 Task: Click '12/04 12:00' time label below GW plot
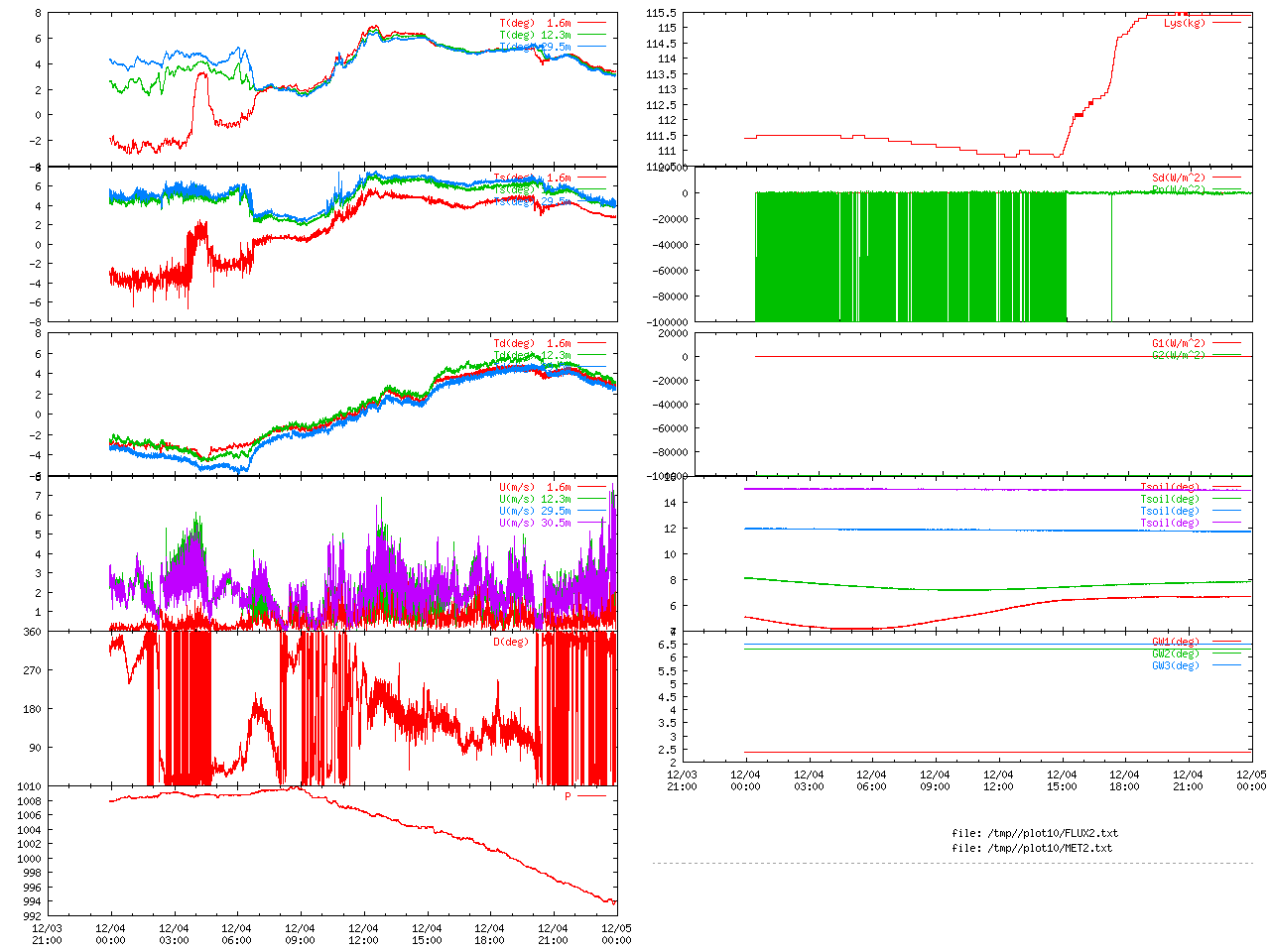click(998, 780)
